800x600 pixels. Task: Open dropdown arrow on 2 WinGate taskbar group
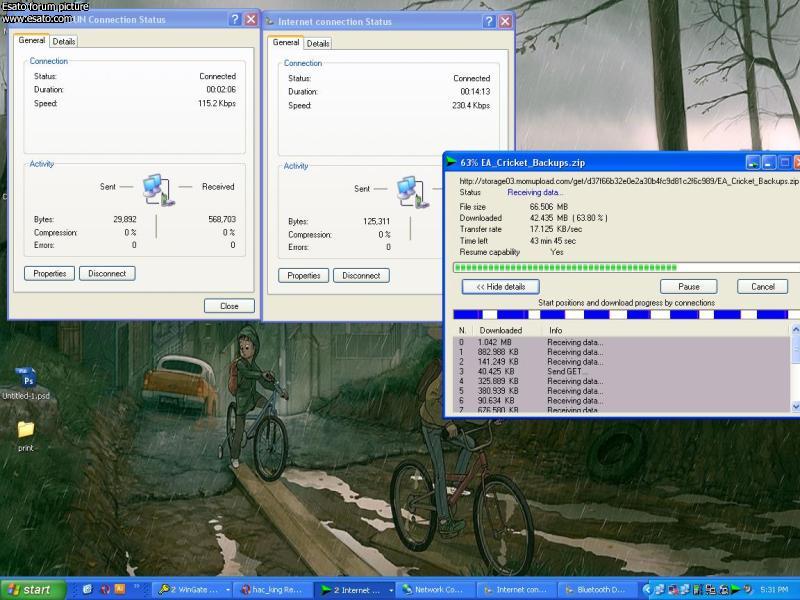coord(228,590)
